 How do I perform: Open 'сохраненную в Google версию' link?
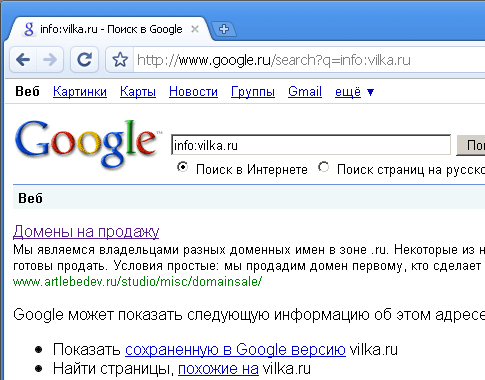click(235, 349)
